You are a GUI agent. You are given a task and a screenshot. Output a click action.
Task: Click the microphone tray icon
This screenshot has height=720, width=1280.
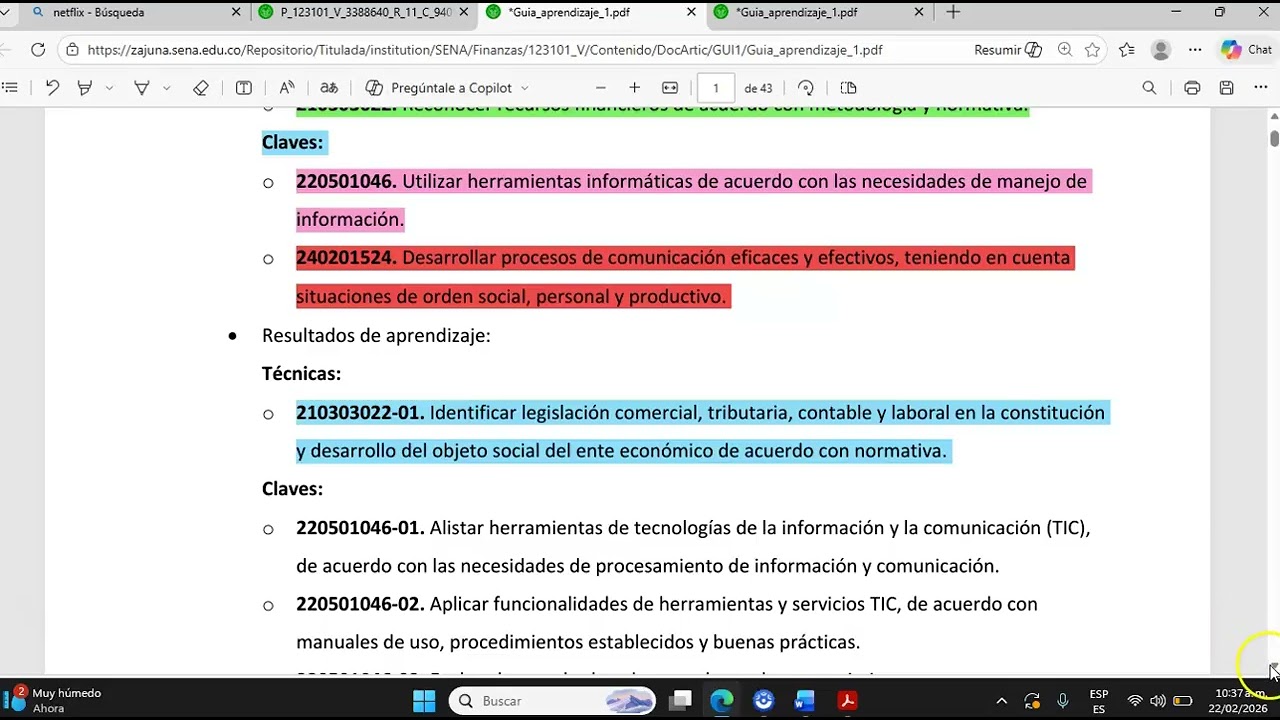click(1063, 701)
